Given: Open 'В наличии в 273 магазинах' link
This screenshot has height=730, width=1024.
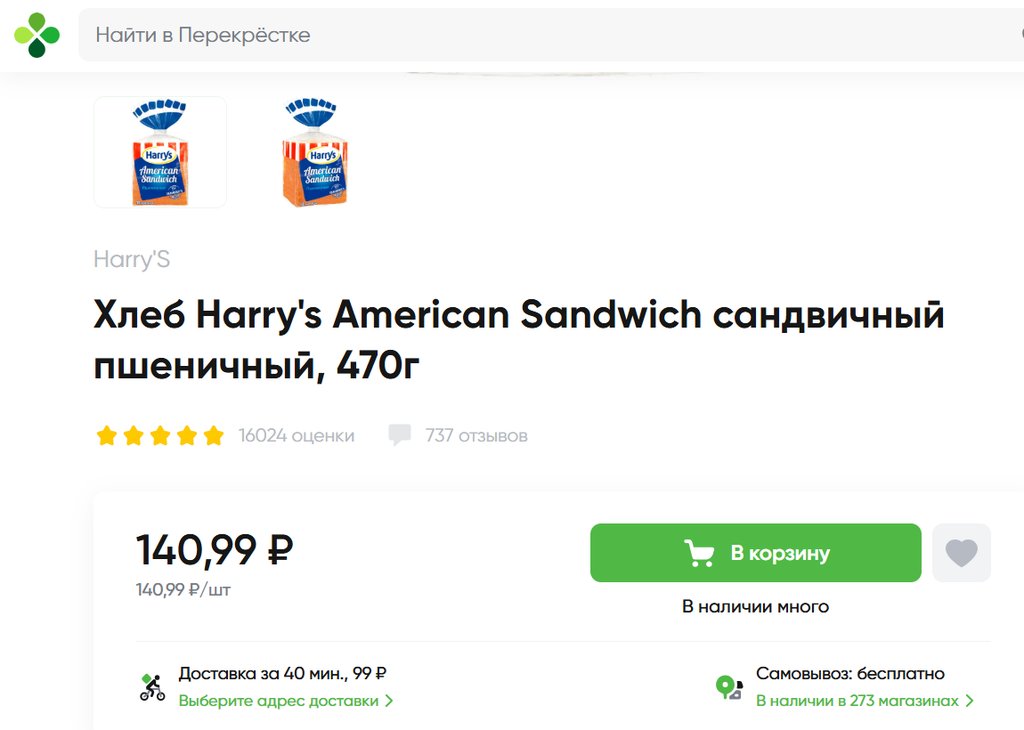Looking at the screenshot, I should (x=857, y=701).
